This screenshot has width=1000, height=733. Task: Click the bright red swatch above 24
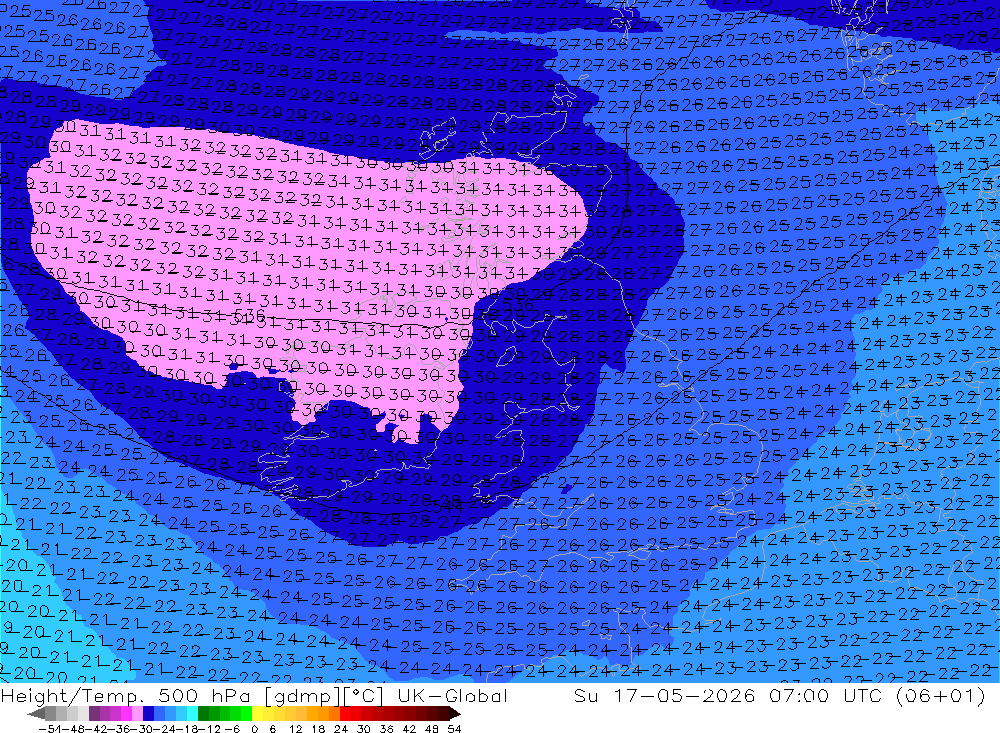click(x=345, y=714)
